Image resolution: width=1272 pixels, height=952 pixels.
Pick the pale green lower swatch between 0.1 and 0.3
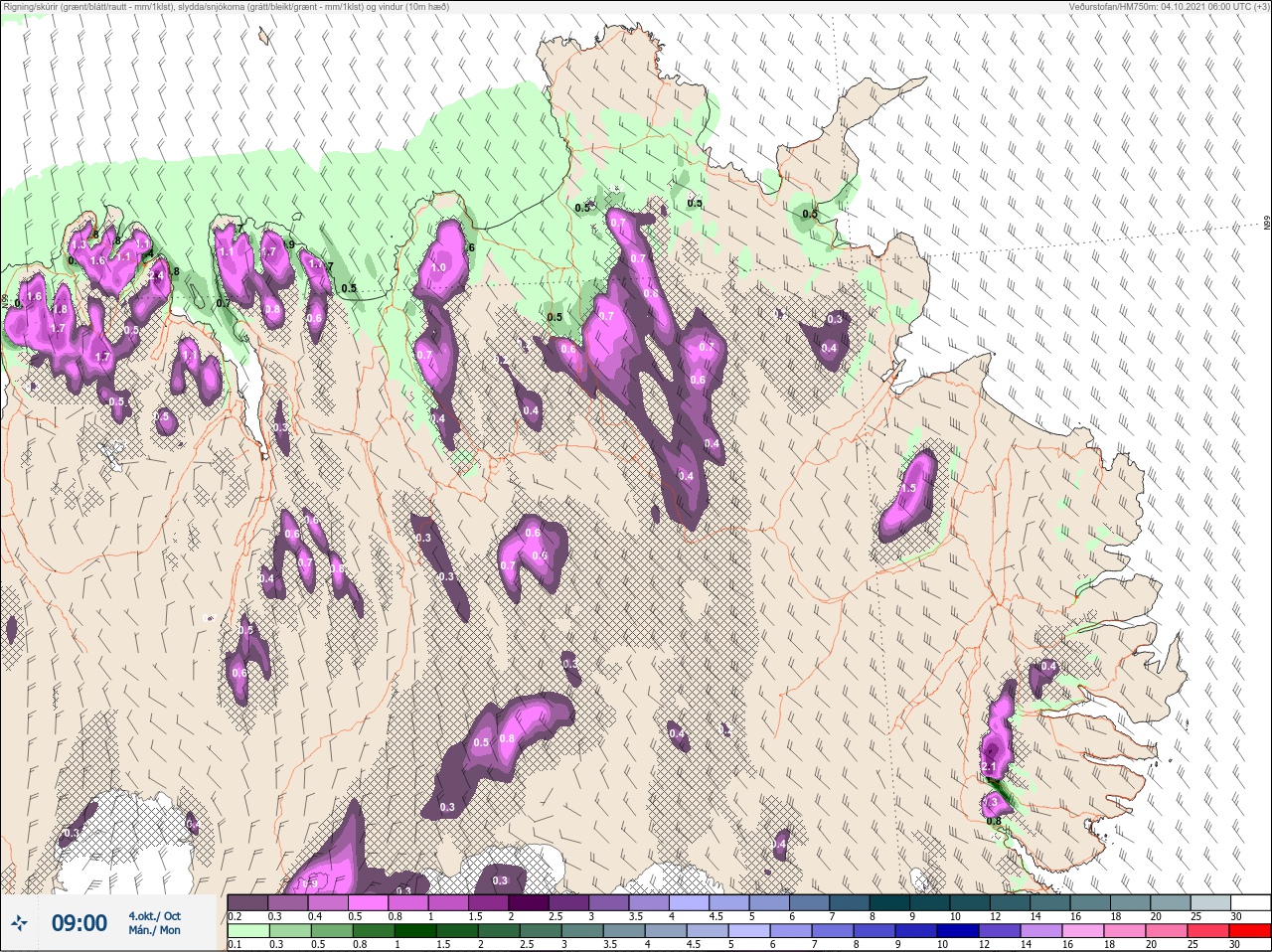(x=248, y=931)
